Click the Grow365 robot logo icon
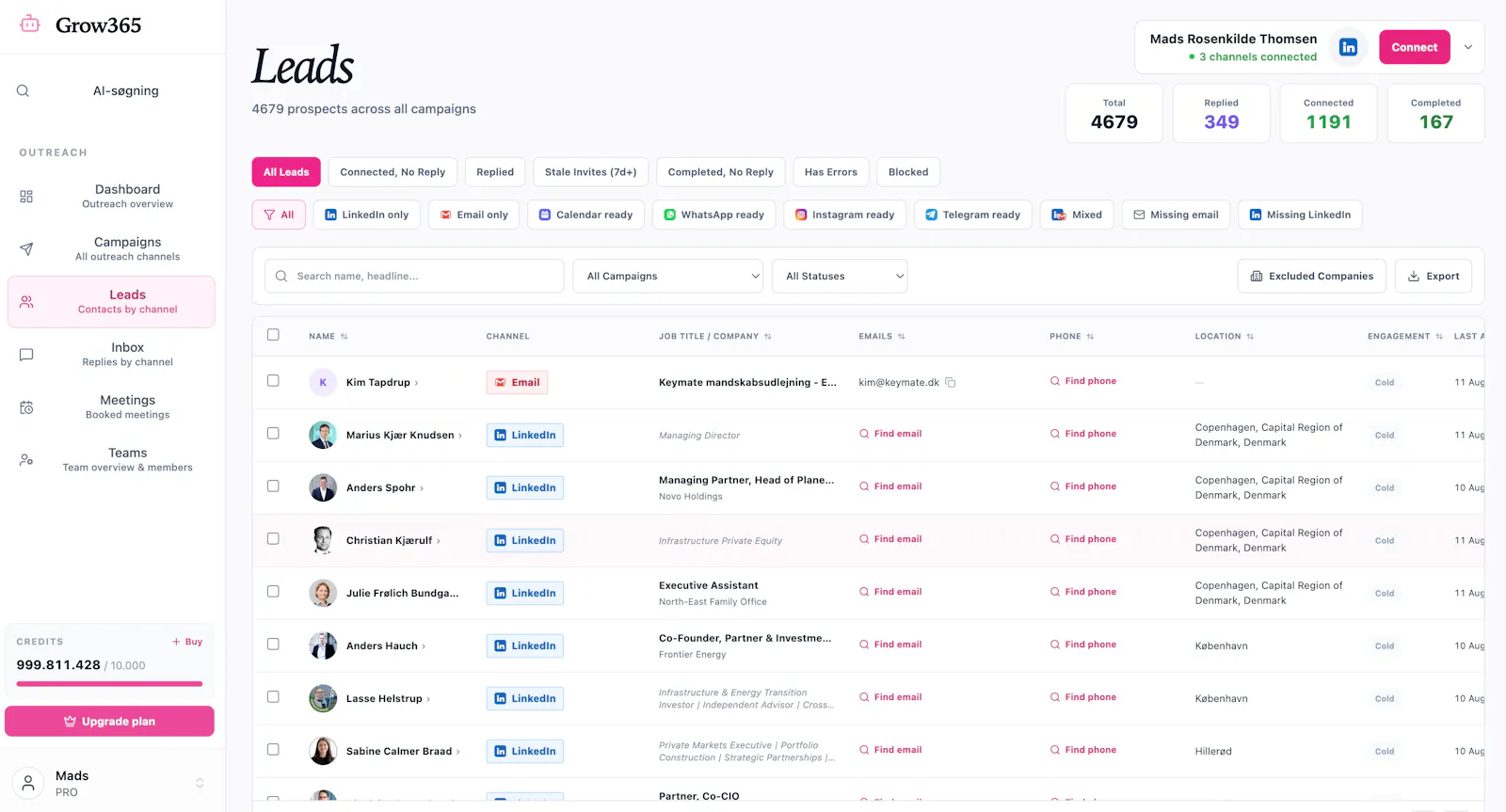This screenshot has width=1506, height=812. coord(30,24)
